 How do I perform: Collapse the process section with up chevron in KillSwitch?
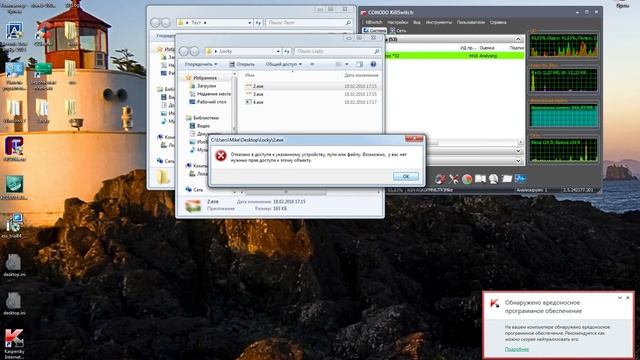point(518,39)
